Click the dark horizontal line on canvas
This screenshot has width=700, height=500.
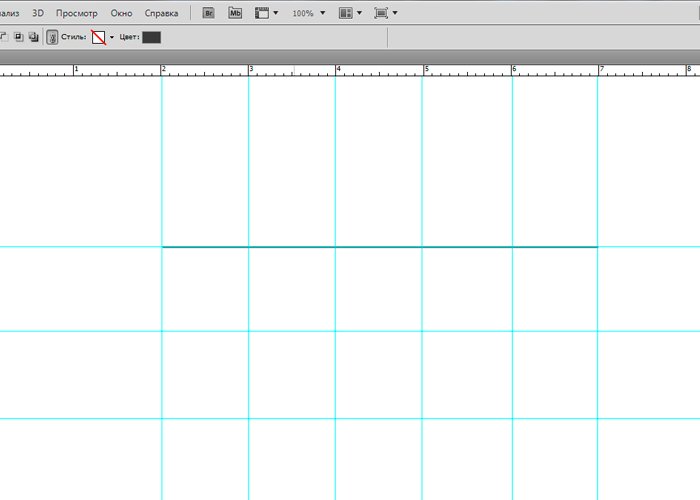[380, 247]
